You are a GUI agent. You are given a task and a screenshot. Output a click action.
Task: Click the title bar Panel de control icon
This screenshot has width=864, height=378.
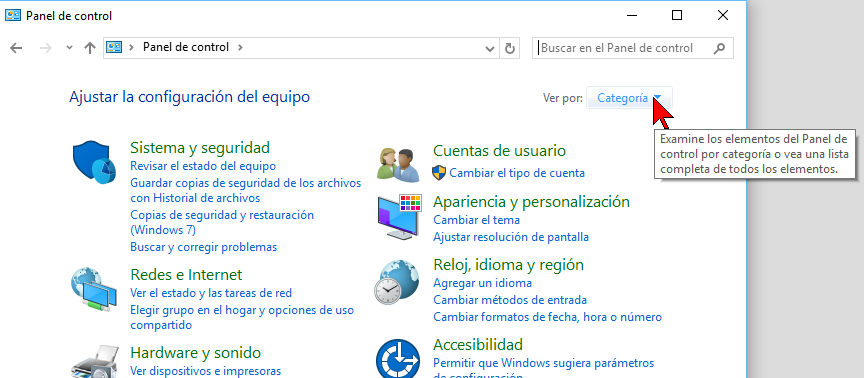click(13, 15)
